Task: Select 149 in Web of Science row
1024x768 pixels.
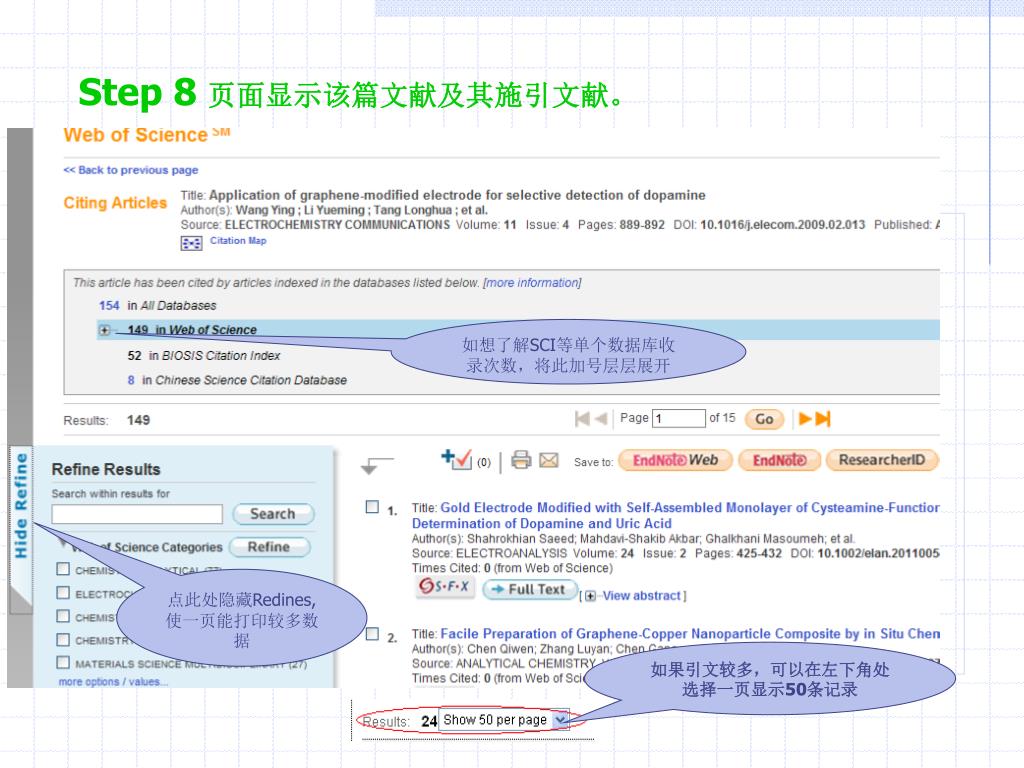Action: click(519, 330)
